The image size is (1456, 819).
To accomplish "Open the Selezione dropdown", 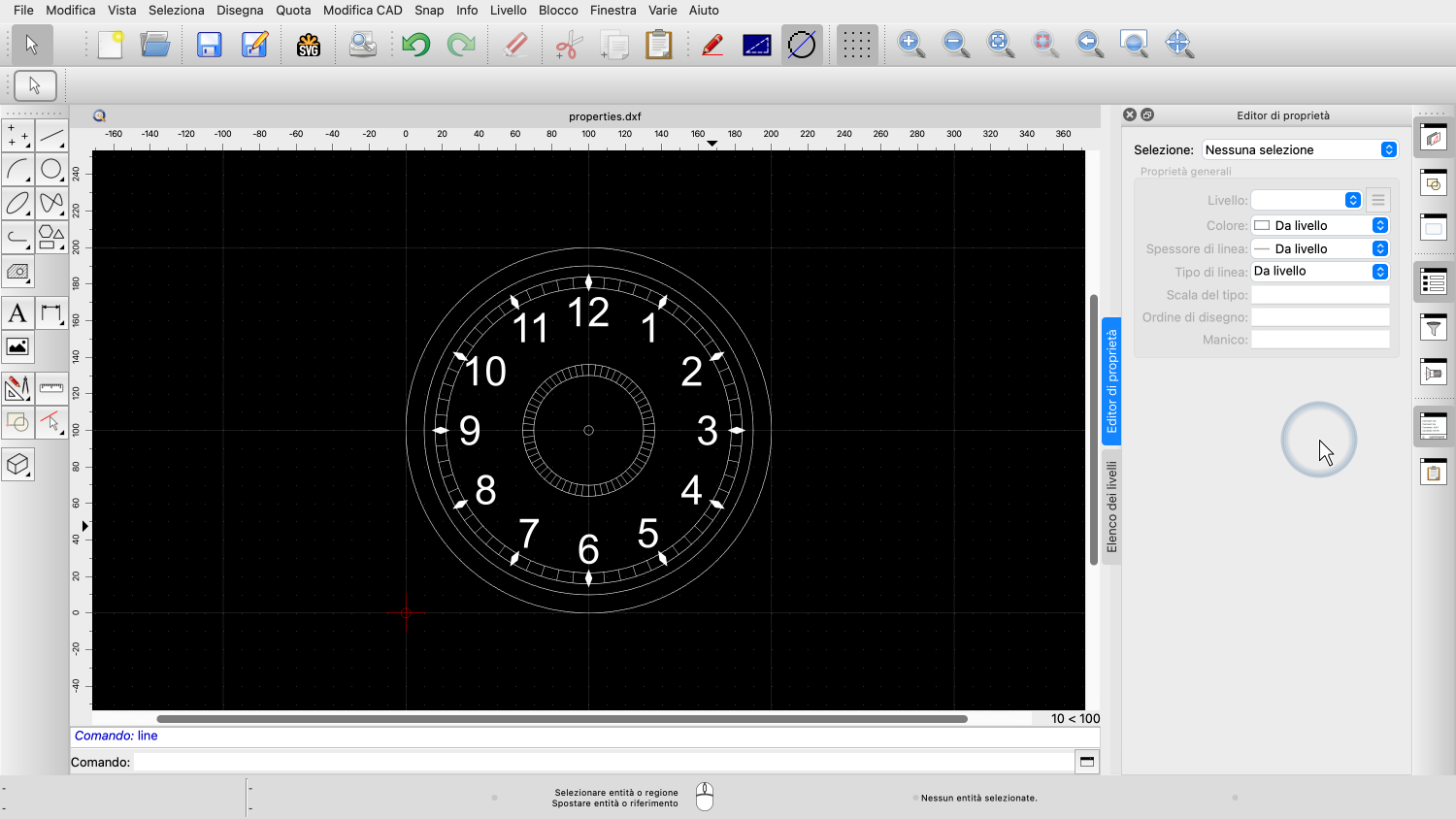I will pyautogui.click(x=1299, y=149).
